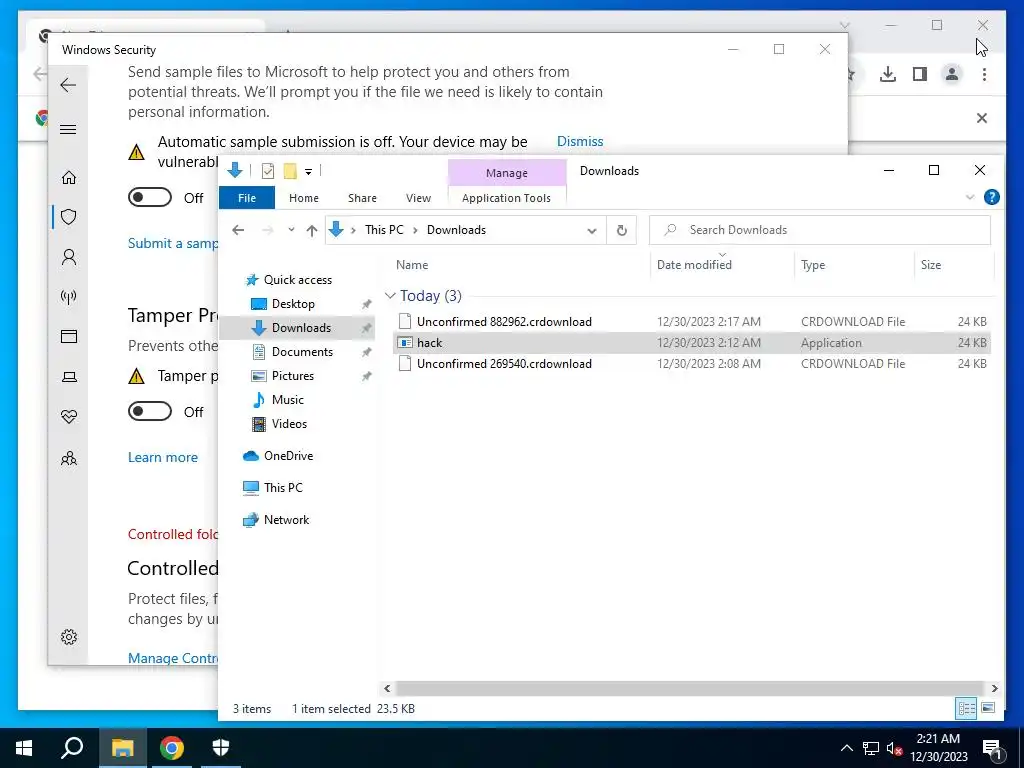
Task: Click the Manage contextual tab
Action: click(507, 173)
